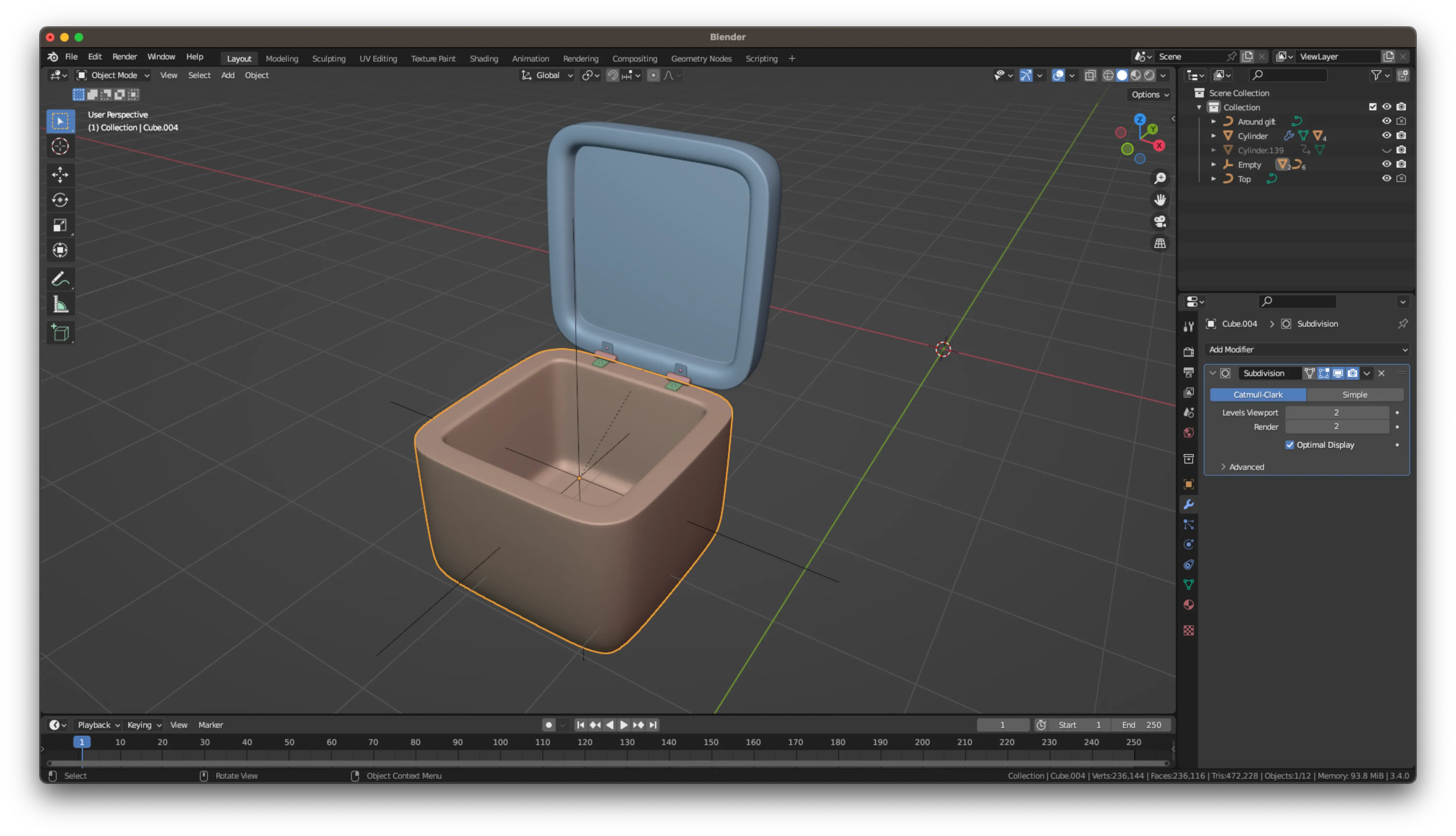Toggle Subdivision modifier viewport display

[1338, 373]
